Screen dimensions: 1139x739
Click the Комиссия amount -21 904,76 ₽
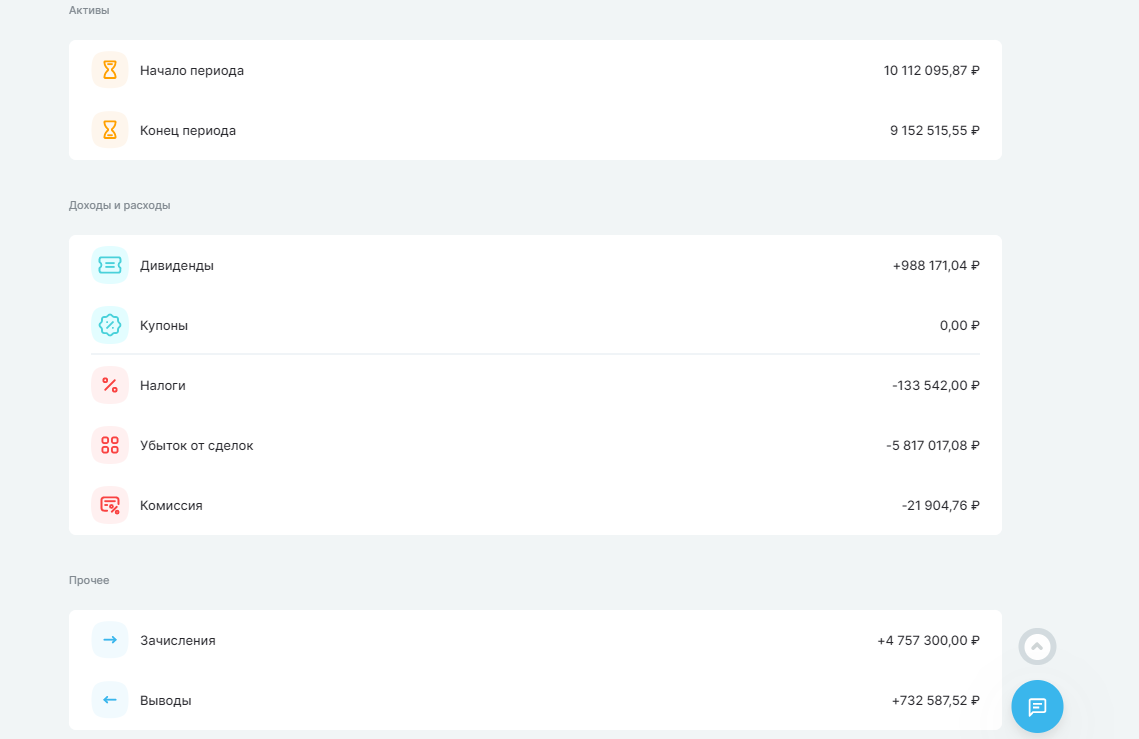pyautogui.click(x=941, y=506)
